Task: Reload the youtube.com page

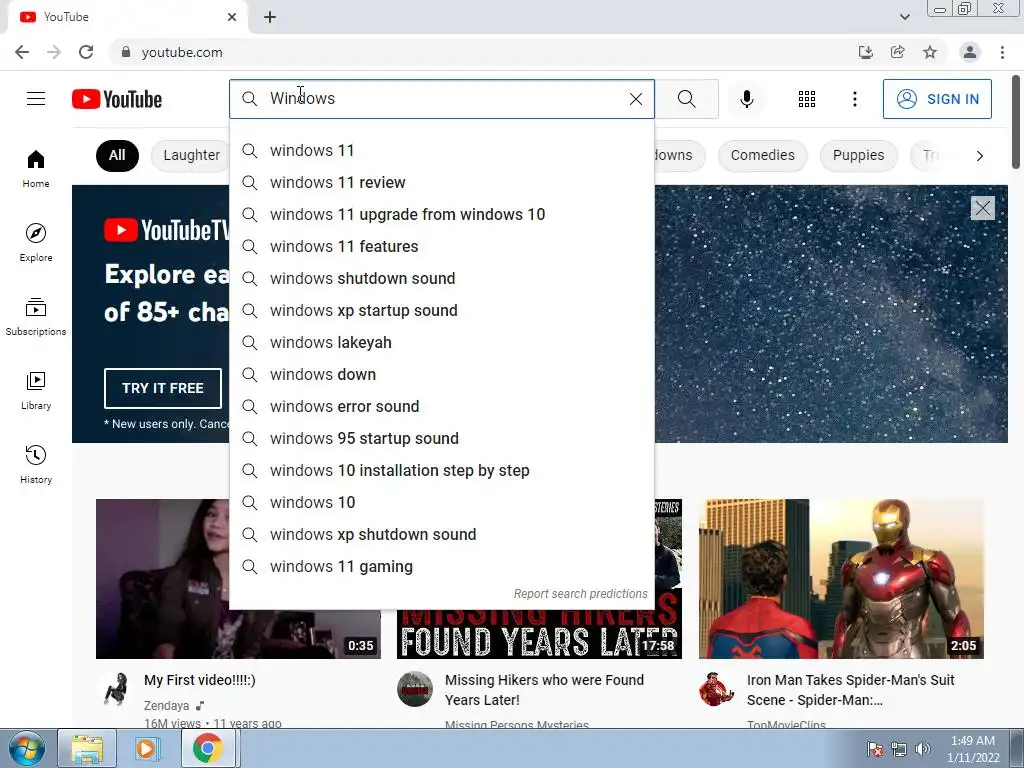Action: click(x=86, y=52)
